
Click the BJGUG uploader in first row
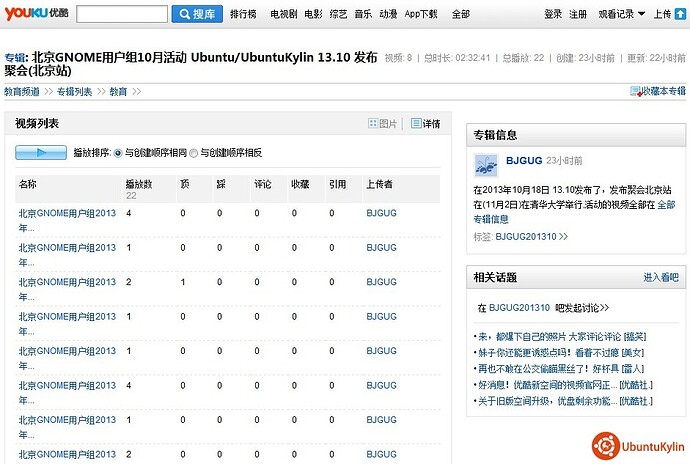pyautogui.click(x=382, y=213)
